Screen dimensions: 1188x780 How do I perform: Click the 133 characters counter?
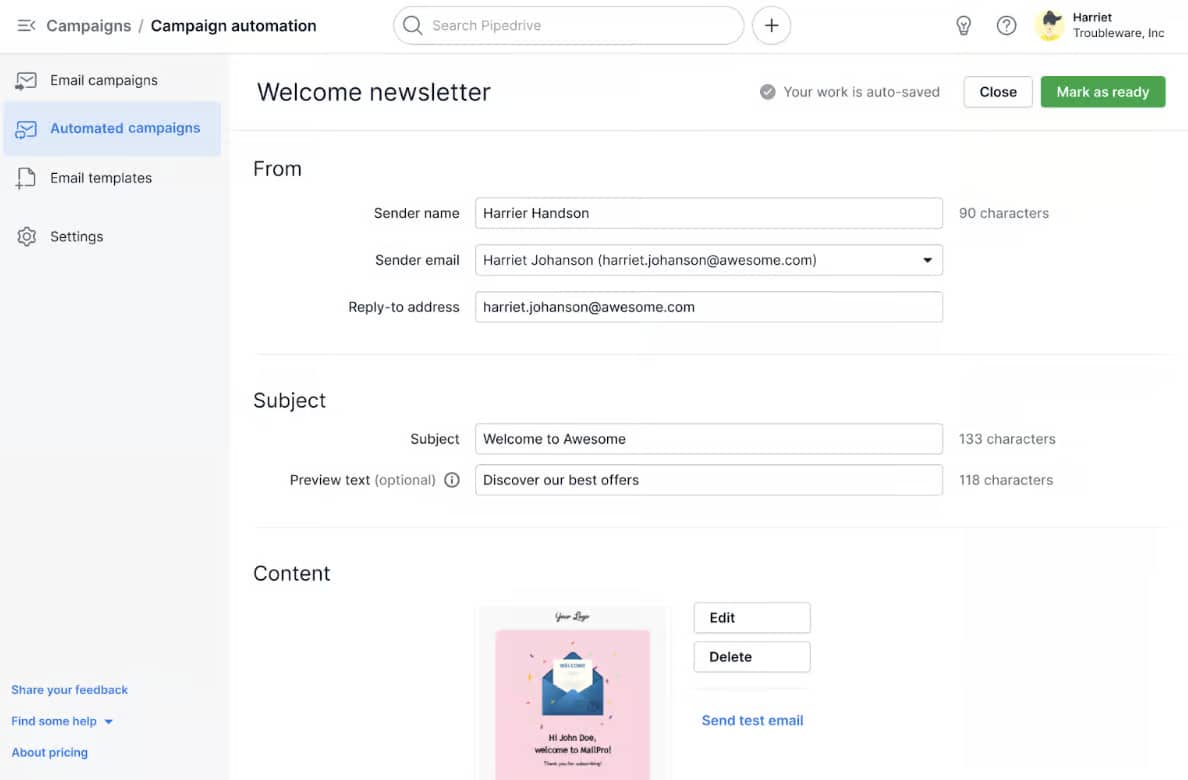tap(1007, 439)
